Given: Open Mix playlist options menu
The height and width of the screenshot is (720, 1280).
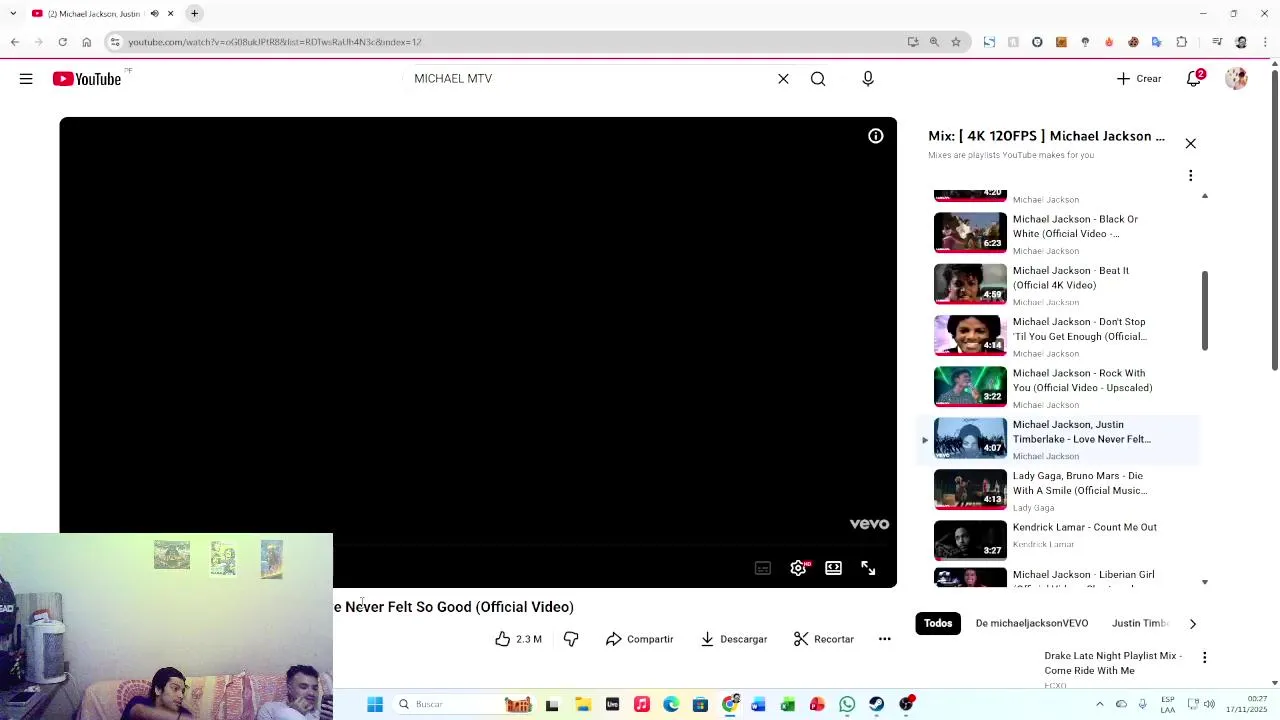Looking at the screenshot, I should pyautogui.click(x=1190, y=176).
